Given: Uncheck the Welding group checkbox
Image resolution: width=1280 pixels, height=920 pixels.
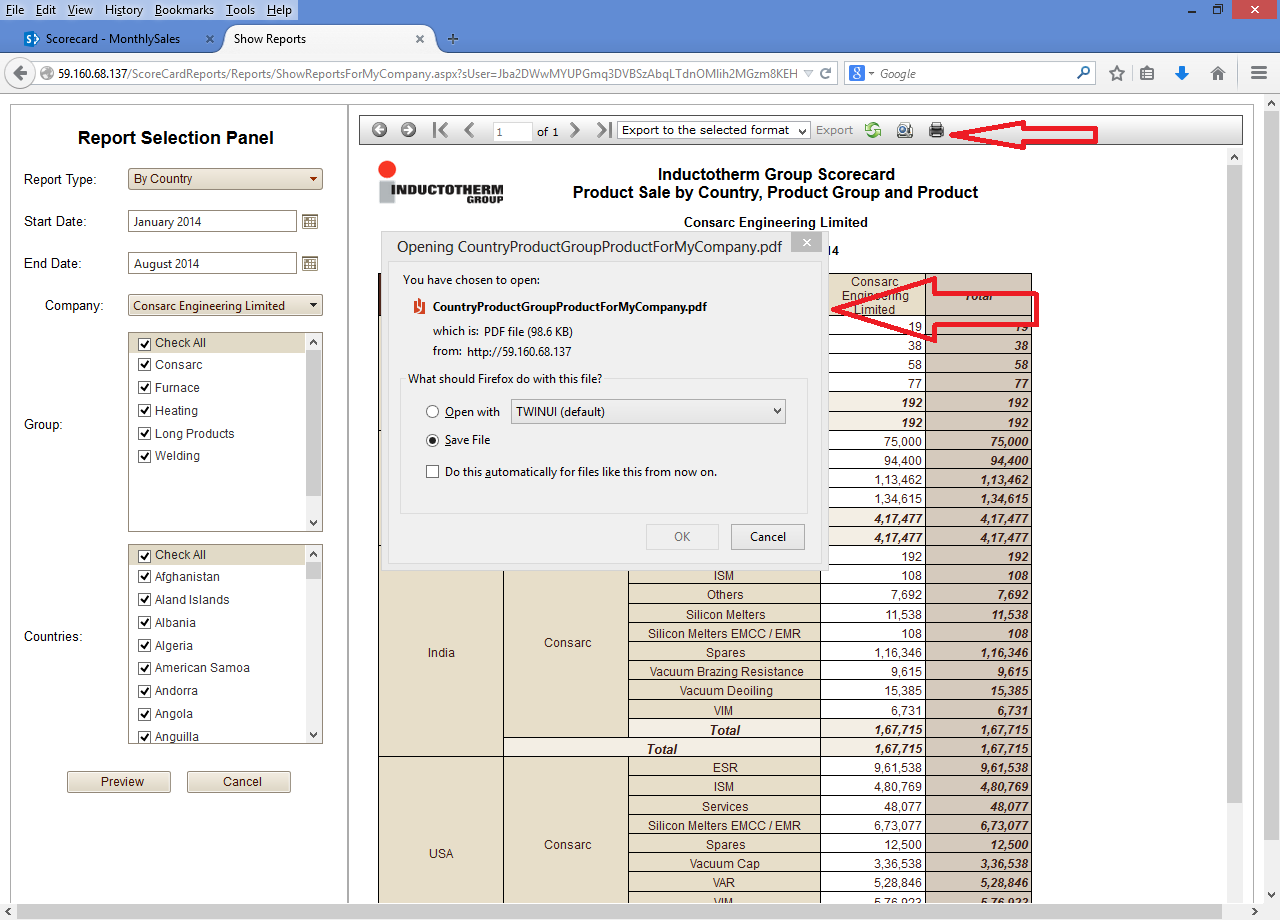Looking at the screenshot, I should tap(145, 456).
